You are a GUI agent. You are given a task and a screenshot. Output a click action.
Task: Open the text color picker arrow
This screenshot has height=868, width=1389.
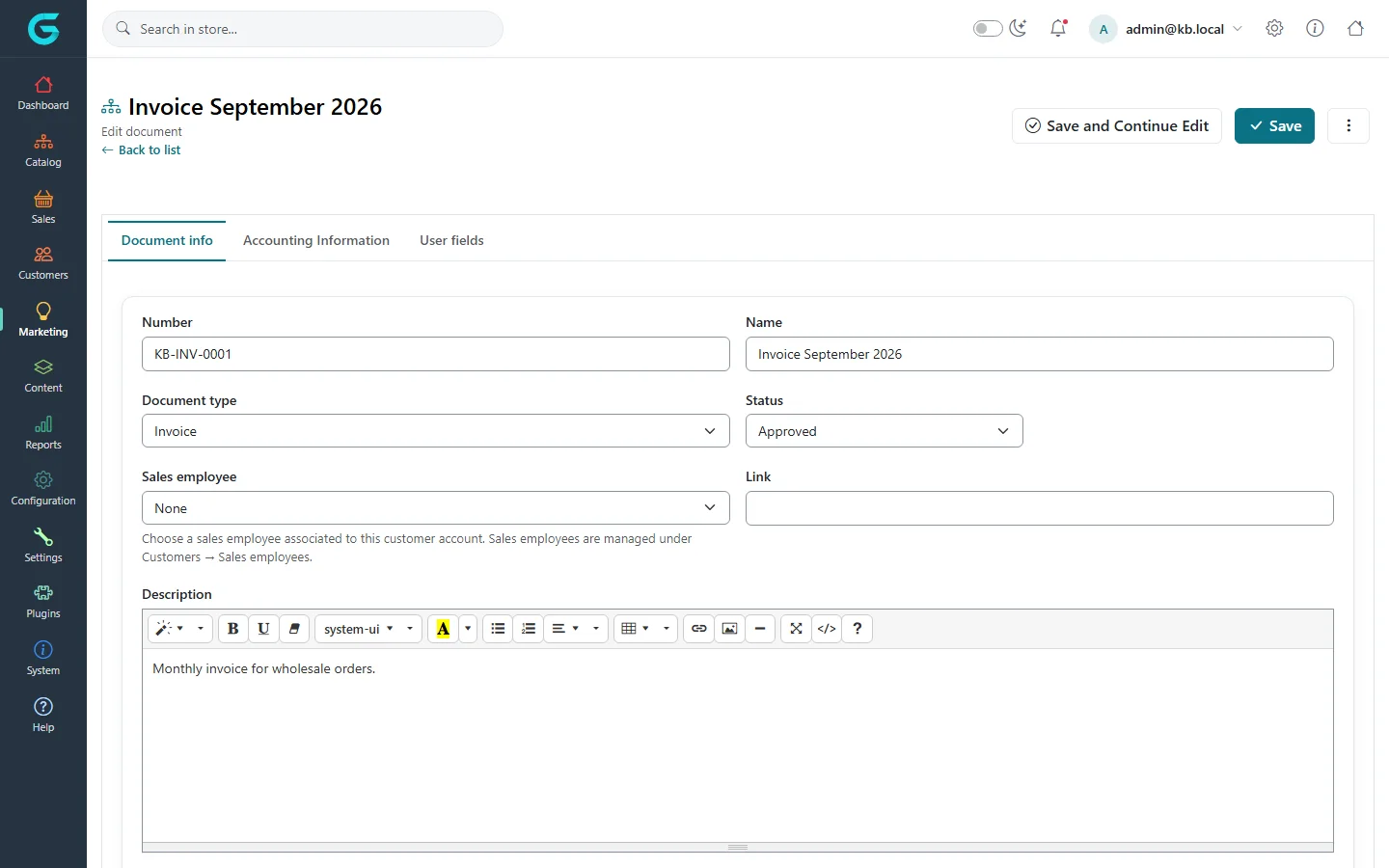click(x=468, y=629)
